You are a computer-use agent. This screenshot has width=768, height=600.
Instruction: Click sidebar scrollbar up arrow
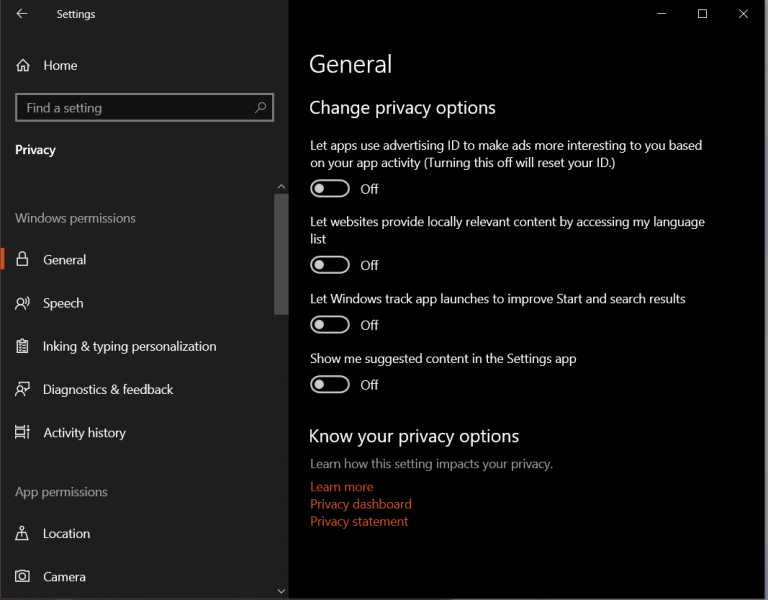[x=281, y=187]
